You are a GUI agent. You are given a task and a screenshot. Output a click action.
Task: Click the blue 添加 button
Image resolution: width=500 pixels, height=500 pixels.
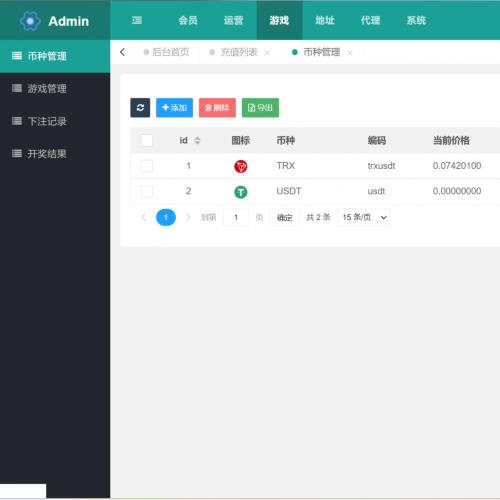[x=174, y=108]
